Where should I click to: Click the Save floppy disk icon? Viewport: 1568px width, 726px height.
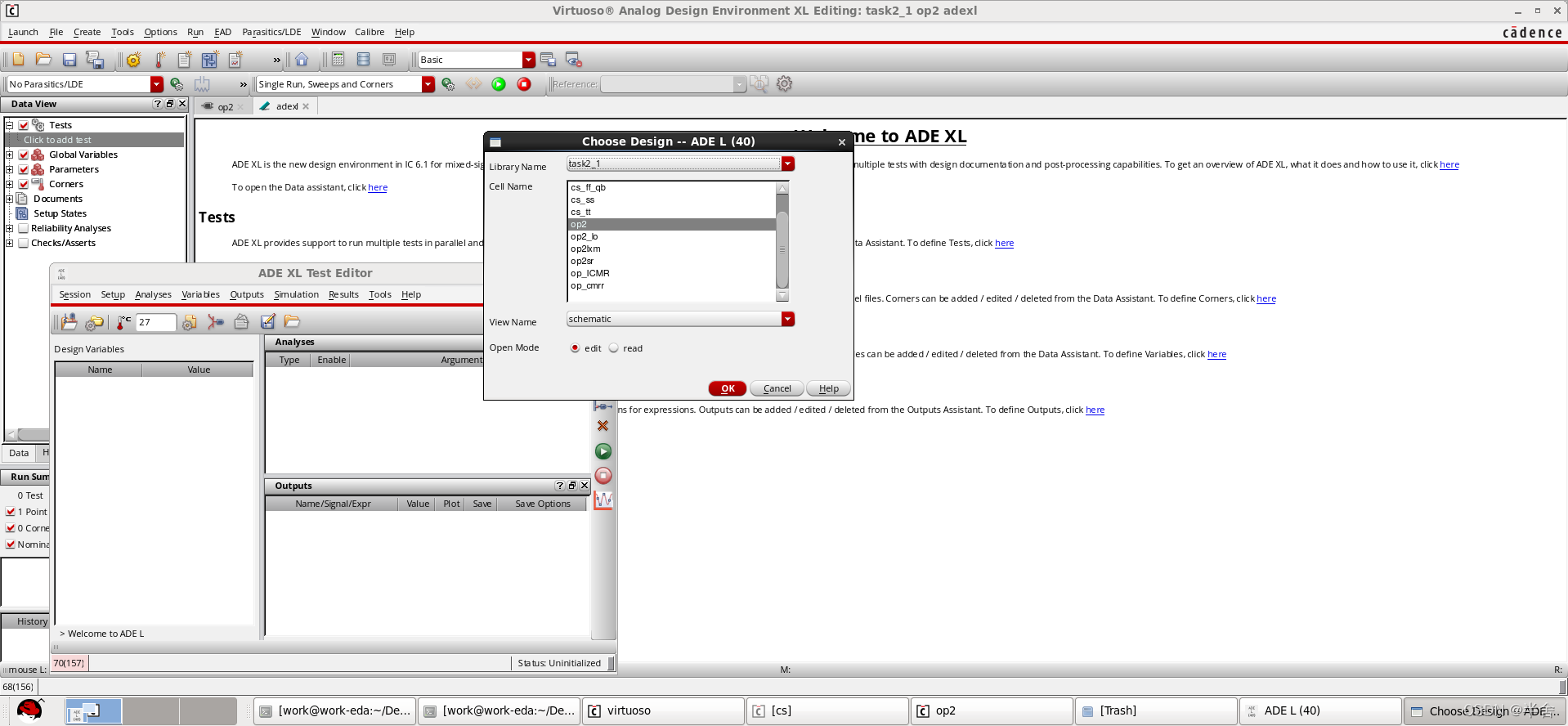(69, 60)
